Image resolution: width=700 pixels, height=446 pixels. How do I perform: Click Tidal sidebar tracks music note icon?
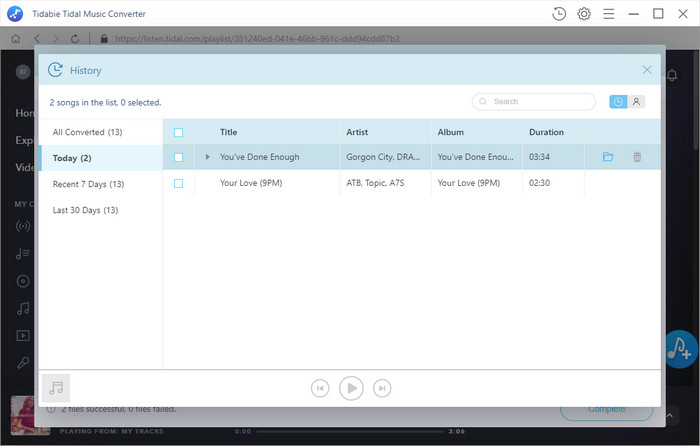point(23,308)
